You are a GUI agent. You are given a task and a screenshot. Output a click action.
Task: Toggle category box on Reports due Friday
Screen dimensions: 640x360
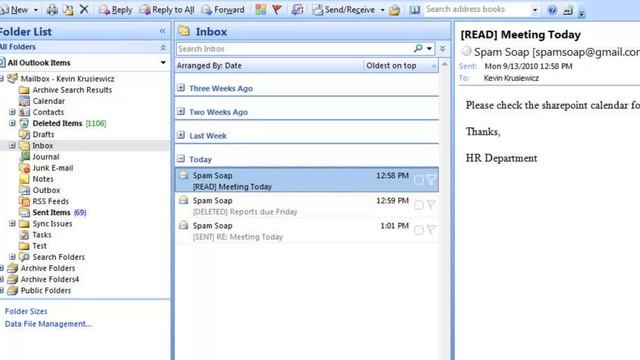(x=419, y=205)
